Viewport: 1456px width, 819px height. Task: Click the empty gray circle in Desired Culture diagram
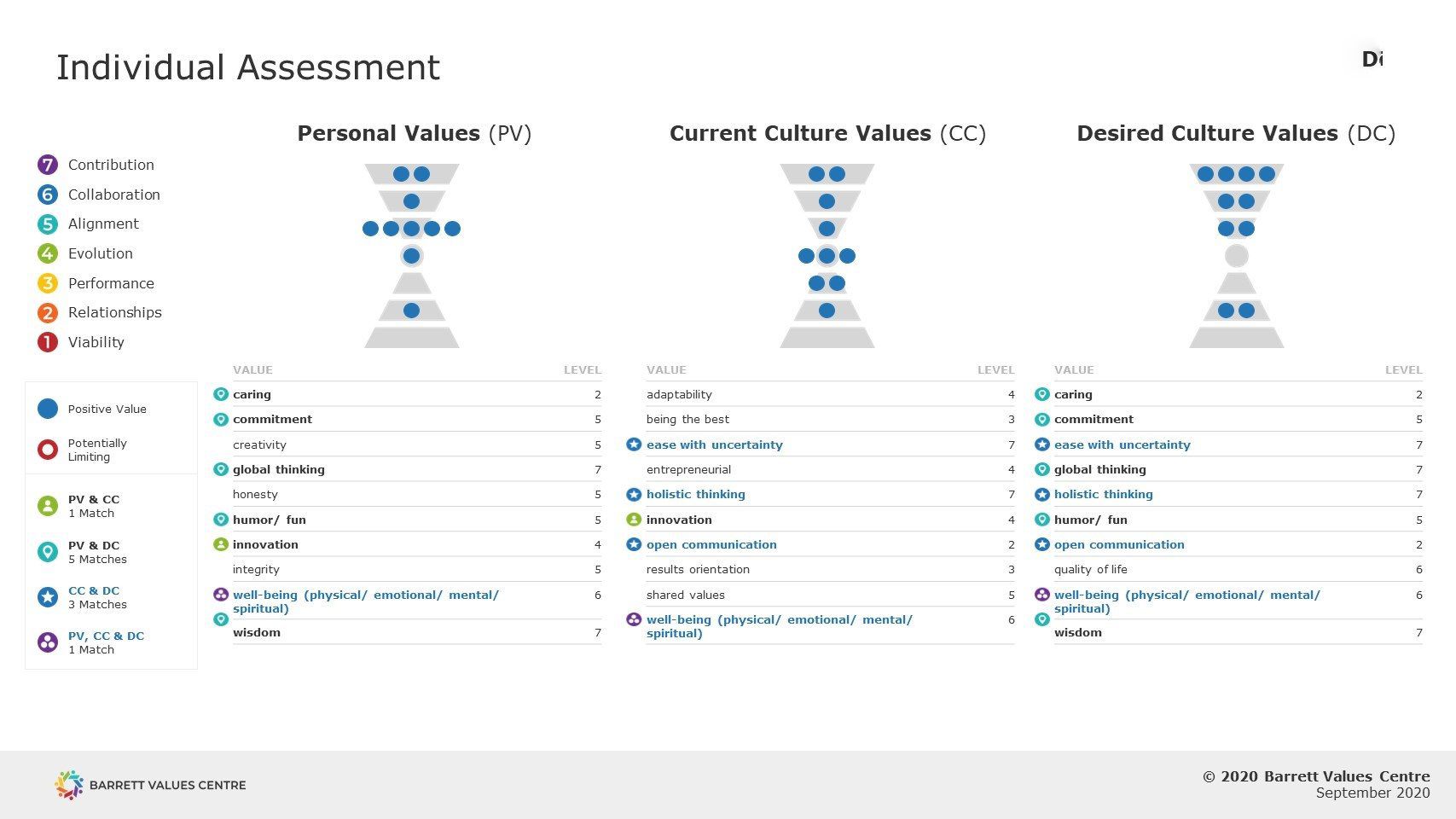point(1236,256)
